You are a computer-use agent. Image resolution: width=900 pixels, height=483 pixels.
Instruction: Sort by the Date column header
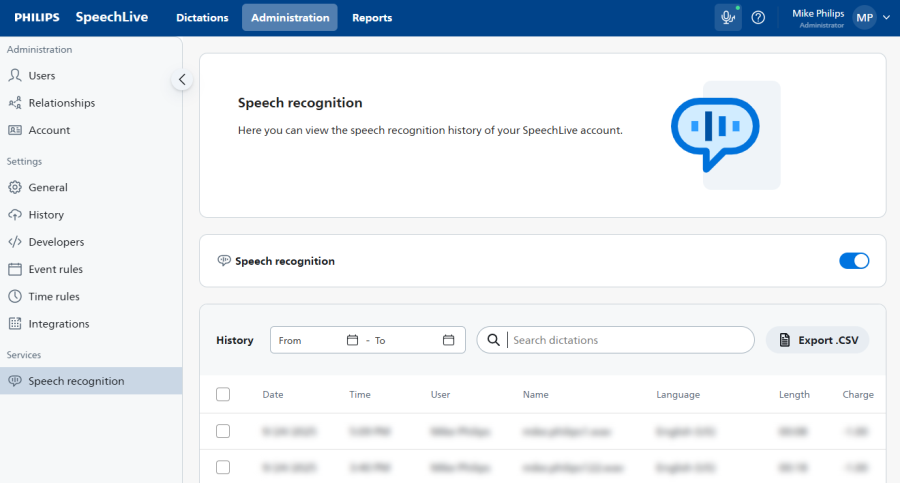273,395
